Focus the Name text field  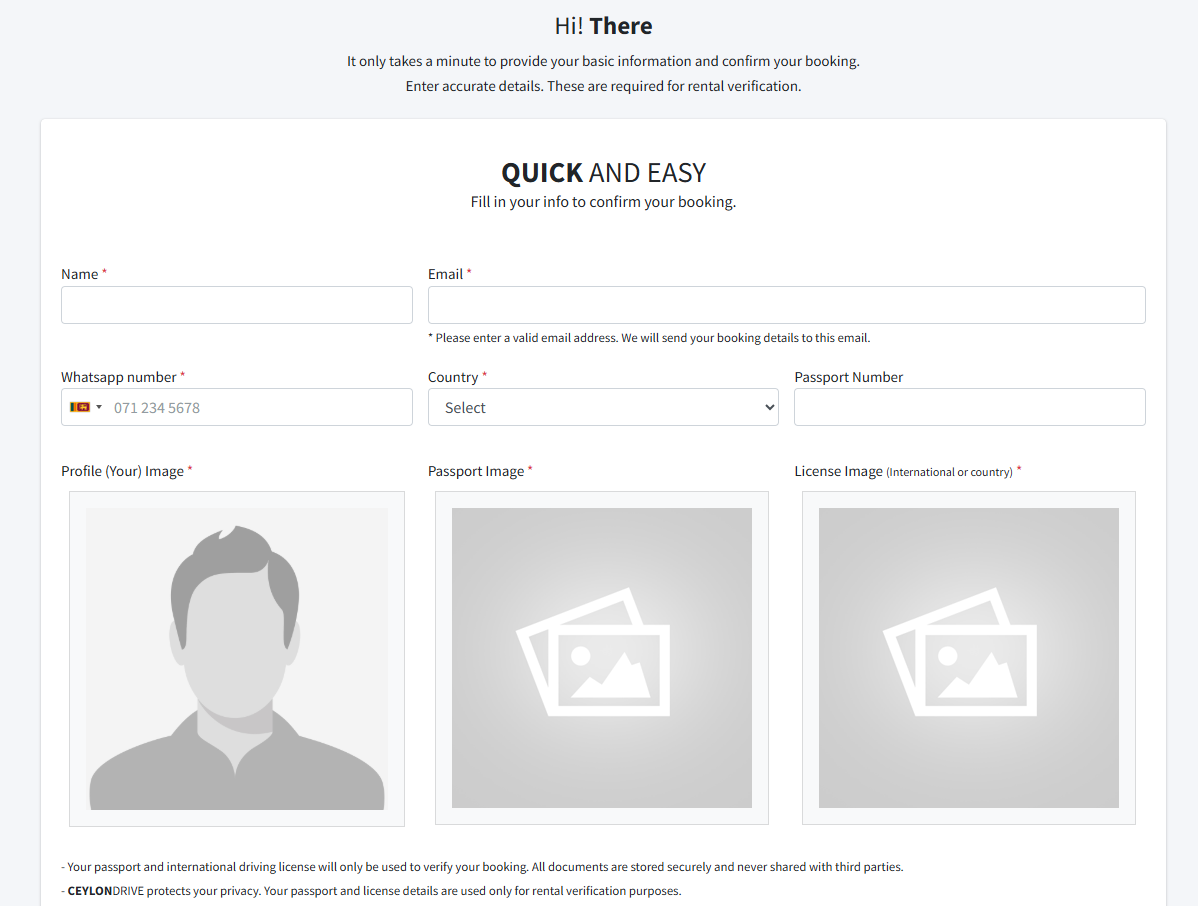[x=237, y=305]
